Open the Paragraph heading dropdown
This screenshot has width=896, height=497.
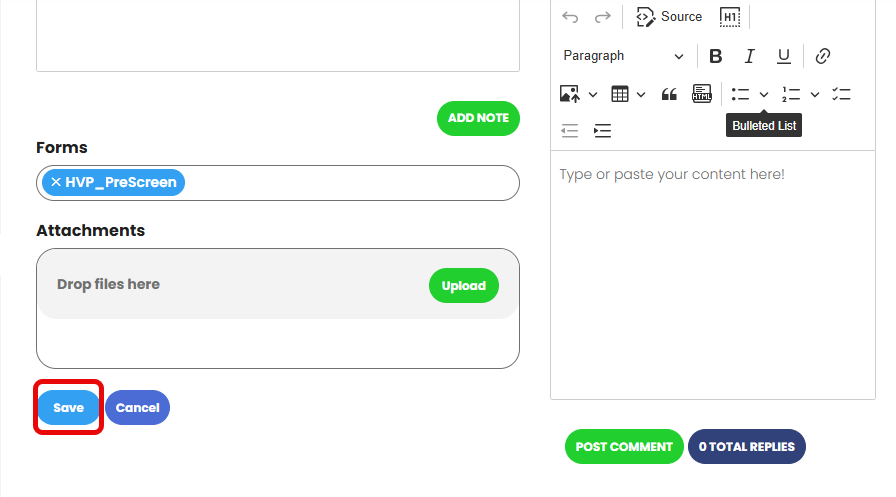tap(623, 56)
